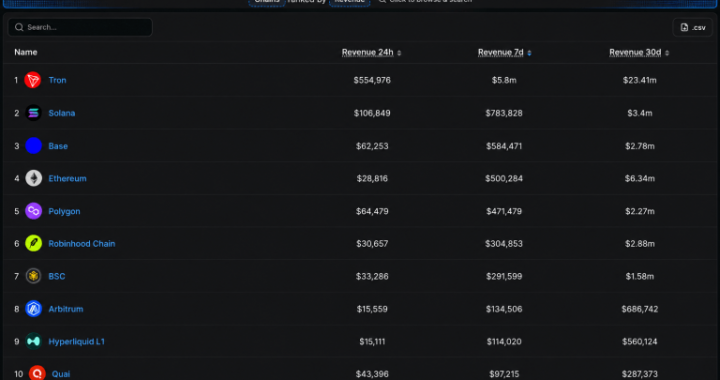The width and height of the screenshot is (720, 380).
Task: Select BSC 30d revenue $1.58m
Action: click(x=640, y=276)
